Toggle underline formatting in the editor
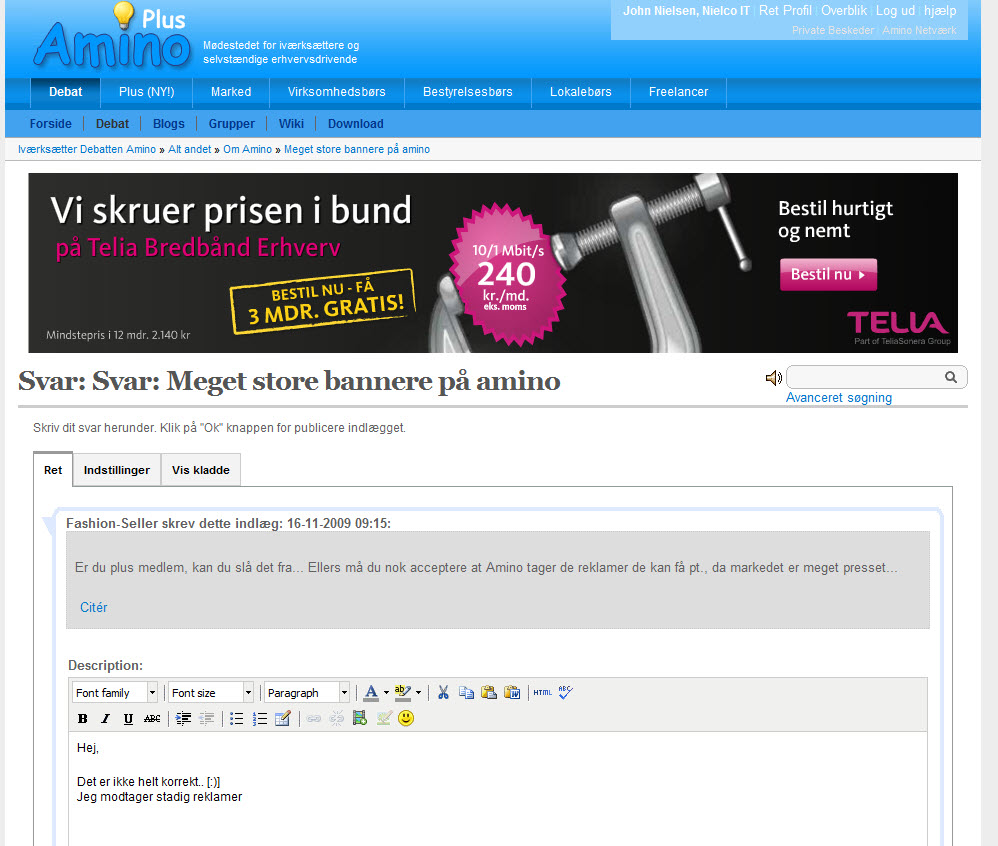998x846 pixels. [128, 718]
